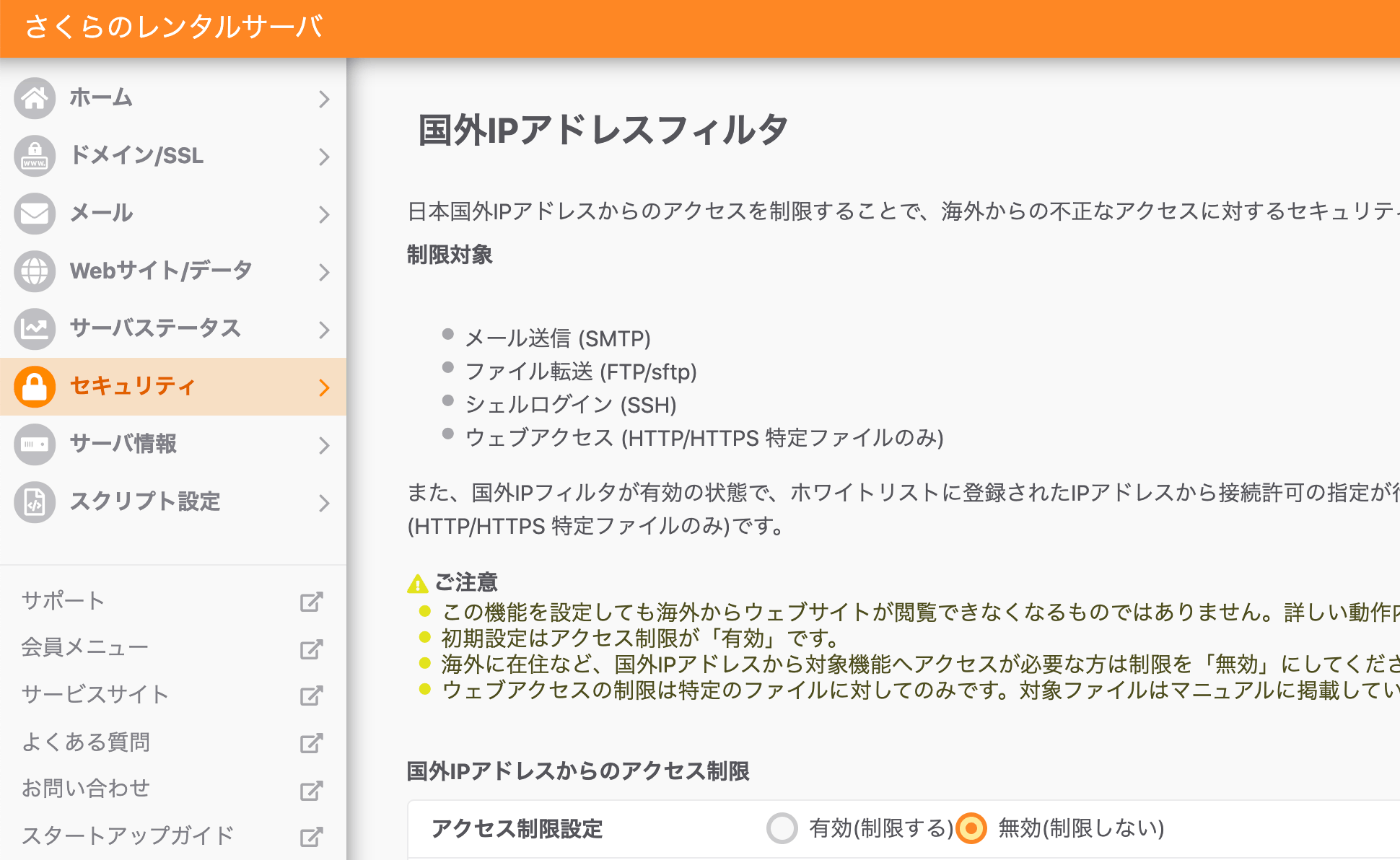
Task: Open the サーバステータス menu item
Action: 173,328
